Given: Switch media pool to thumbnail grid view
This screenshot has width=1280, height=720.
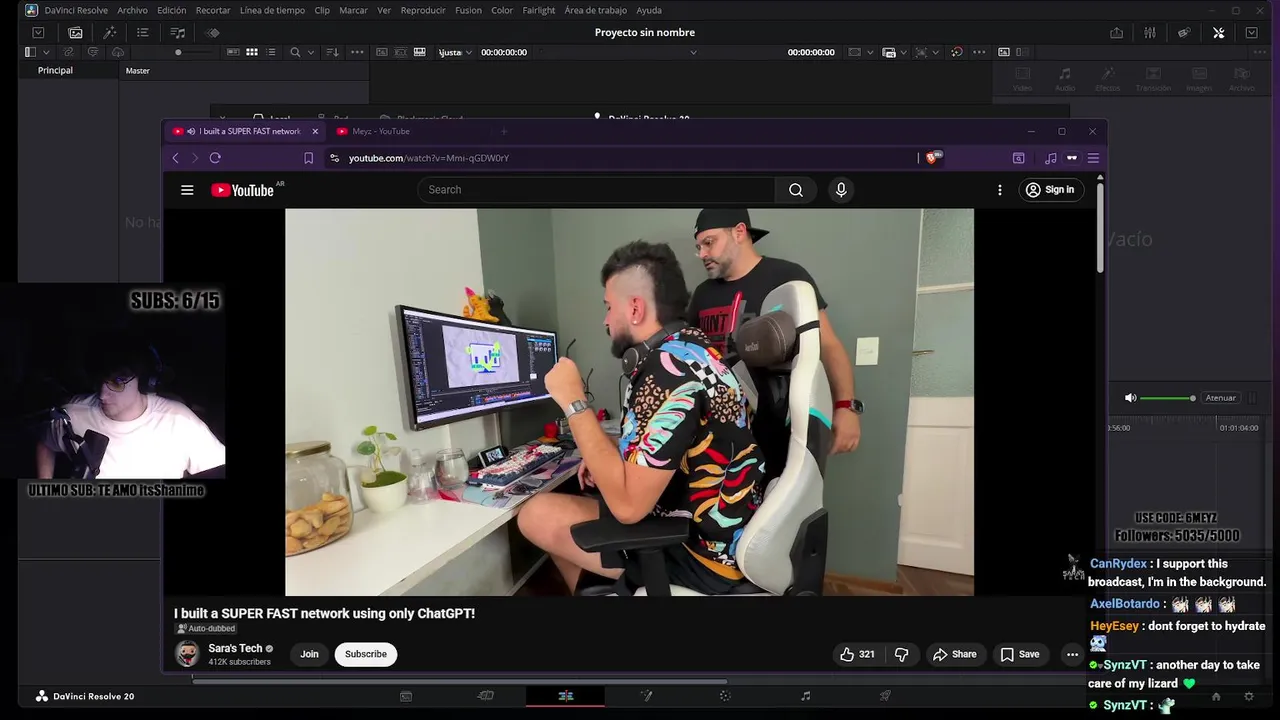Looking at the screenshot, I should click(x=252, y=52).
